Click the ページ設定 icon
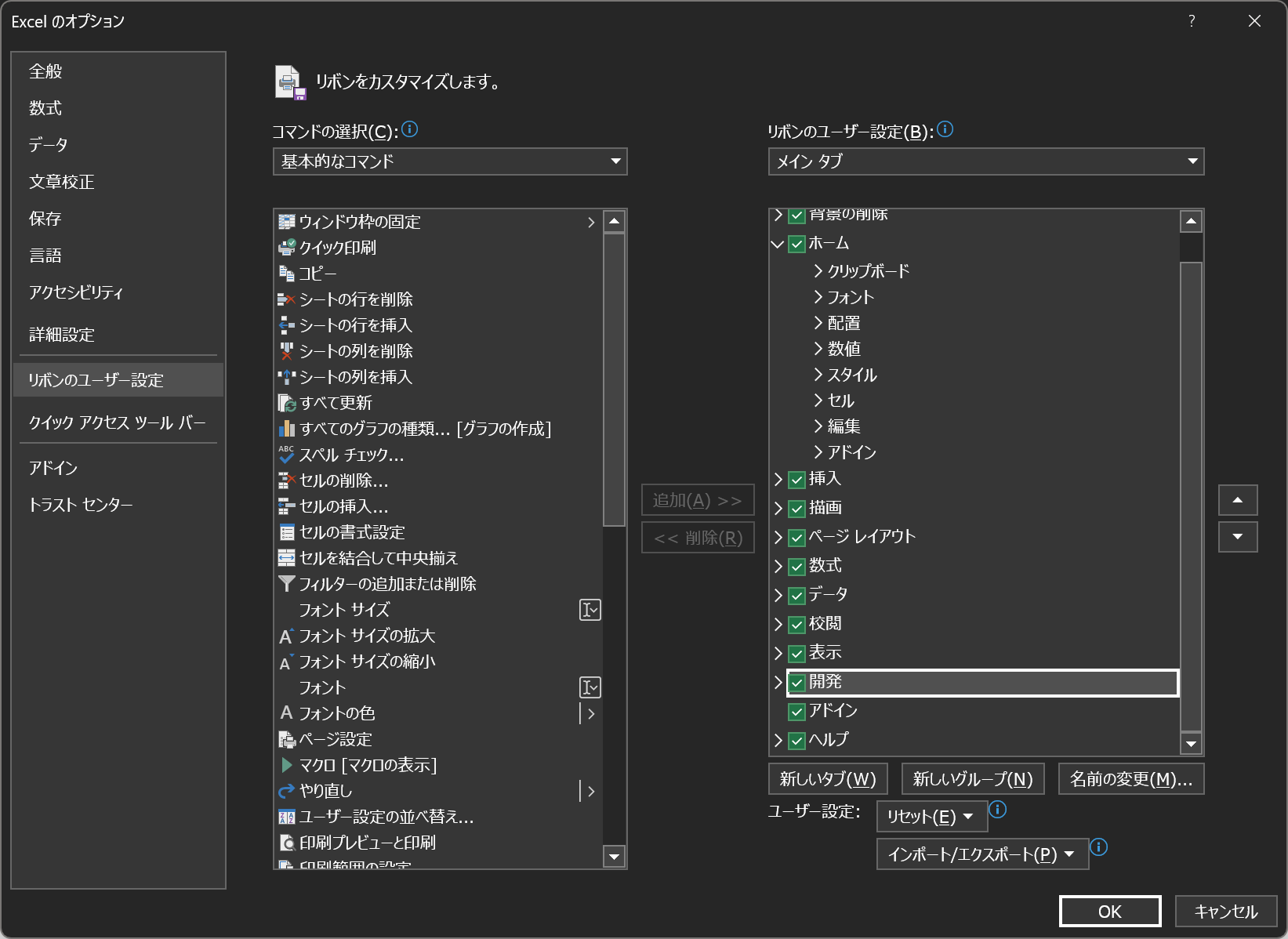Image resolution: width=1288 pixels, height=939 pixels. [287, 739]
